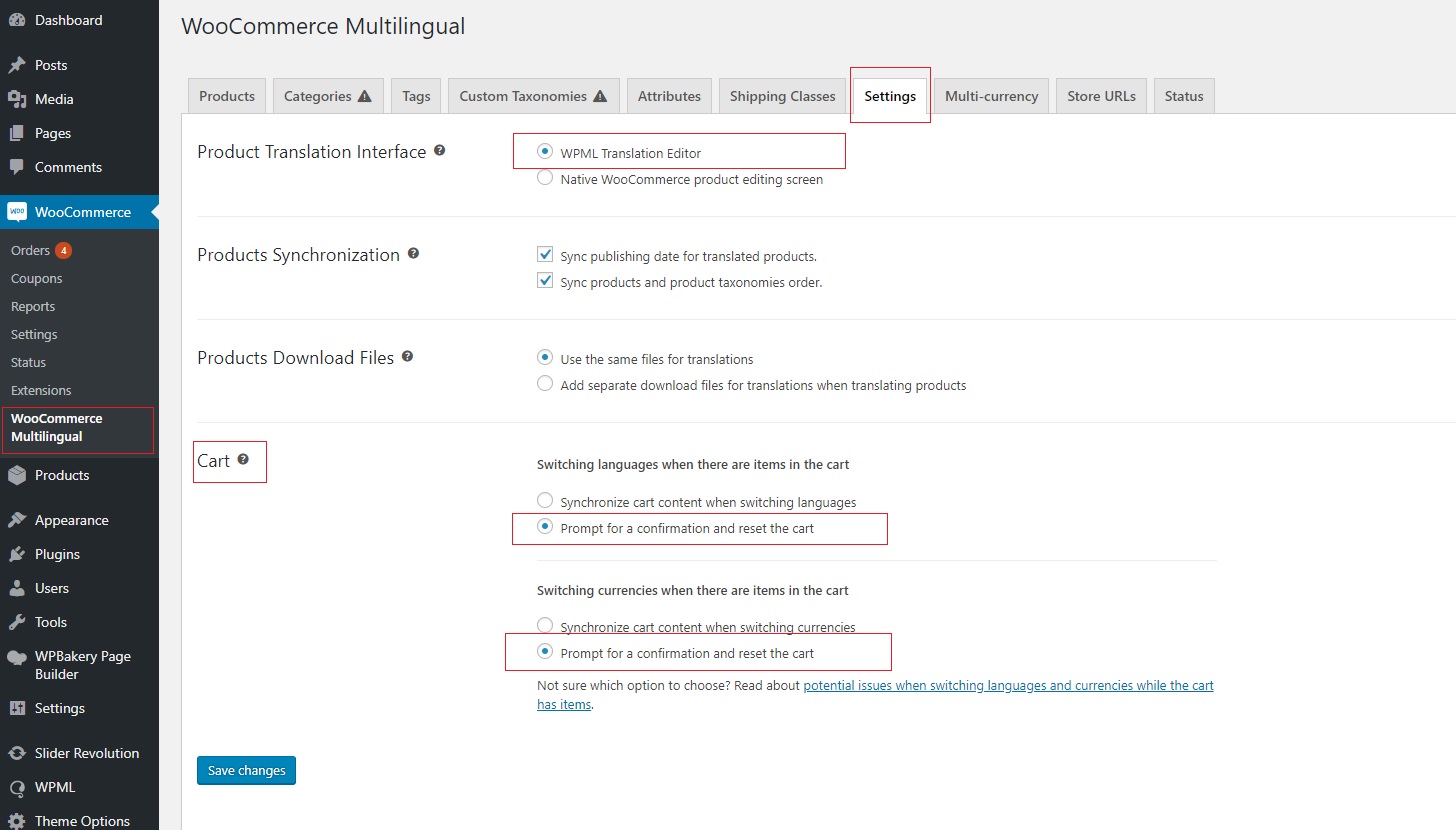Switch to the Attributes tab
Viewport: 1456px width, 830px height.
tap(669, 96)
